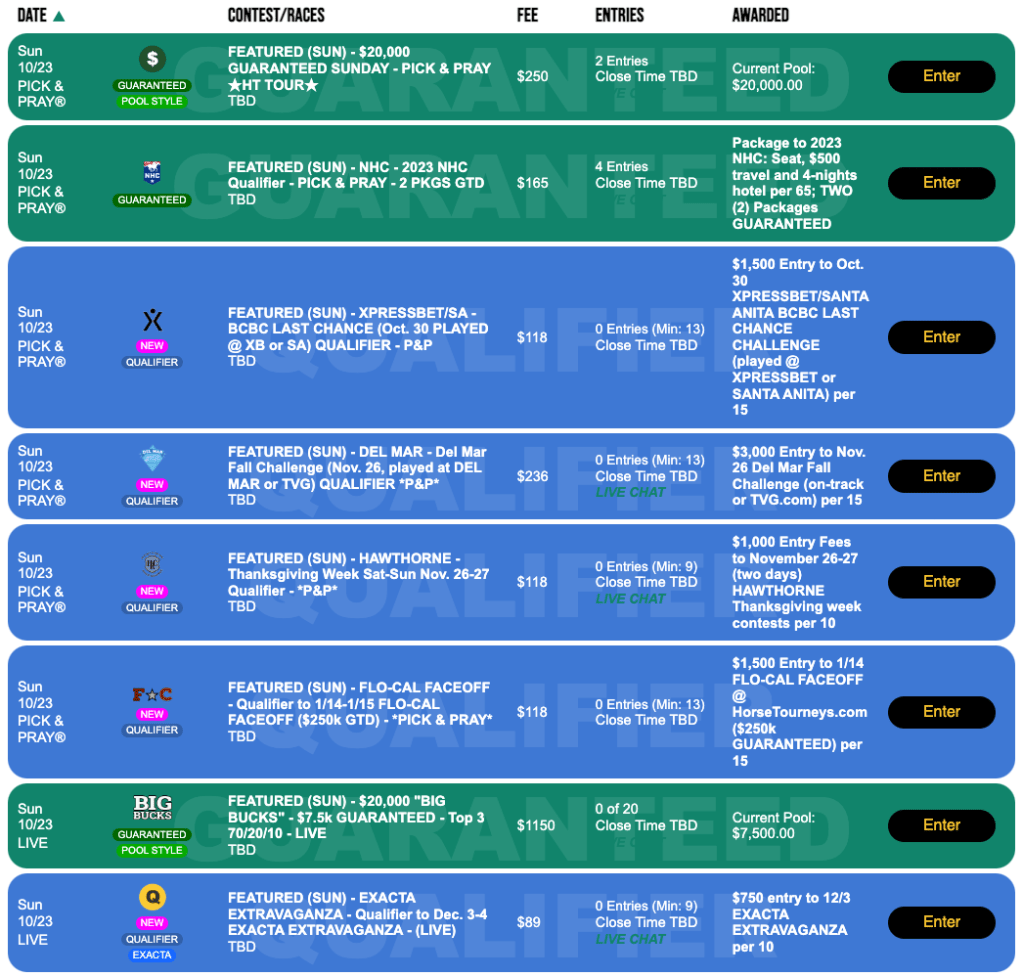Click the NHC shield logo icon
The height and width of the screenshot is (977, 1023).
click(x=152, y=172)
